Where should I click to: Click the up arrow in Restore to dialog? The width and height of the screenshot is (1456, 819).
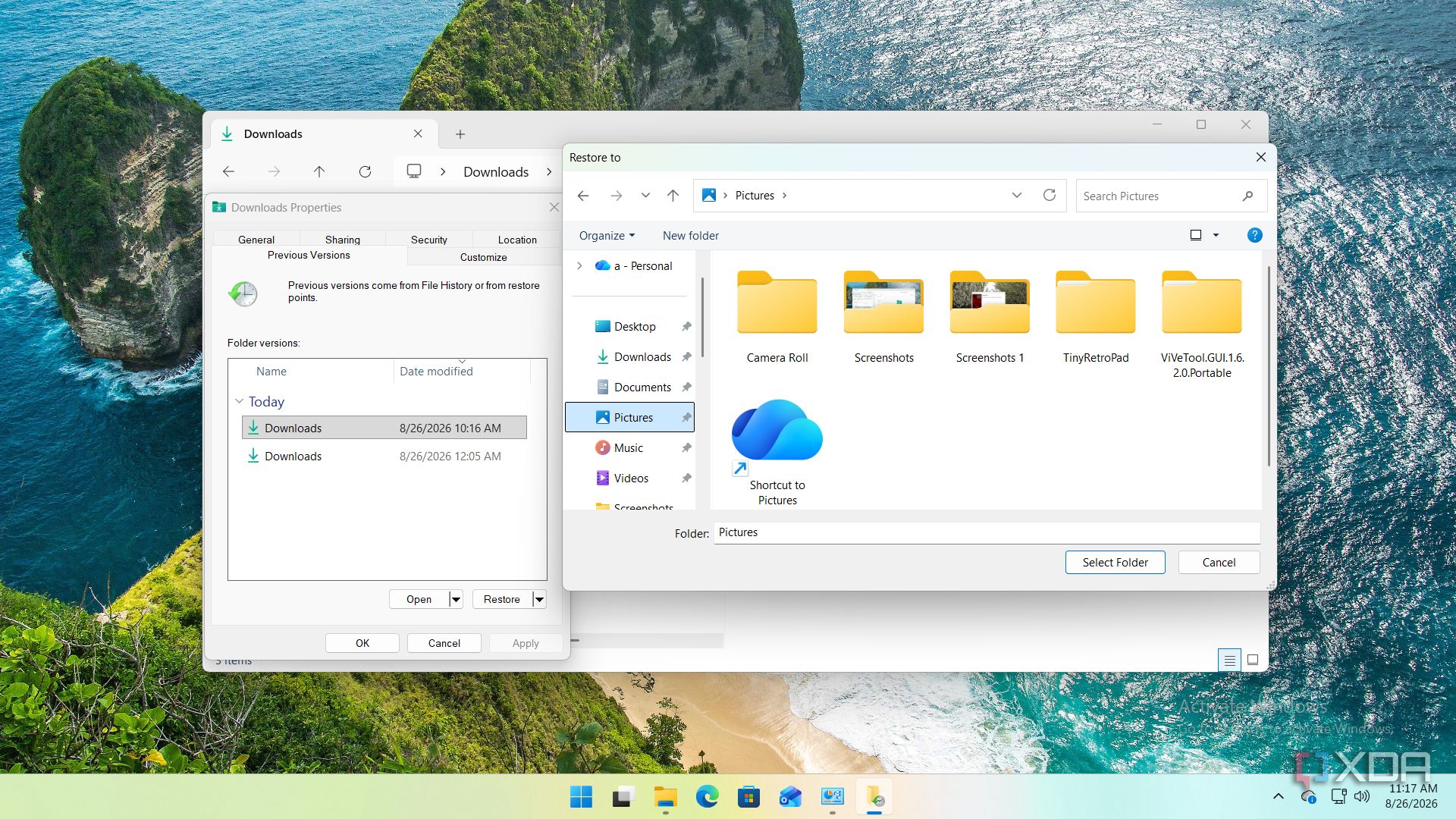pyautogui.click(x=673, y=196)
